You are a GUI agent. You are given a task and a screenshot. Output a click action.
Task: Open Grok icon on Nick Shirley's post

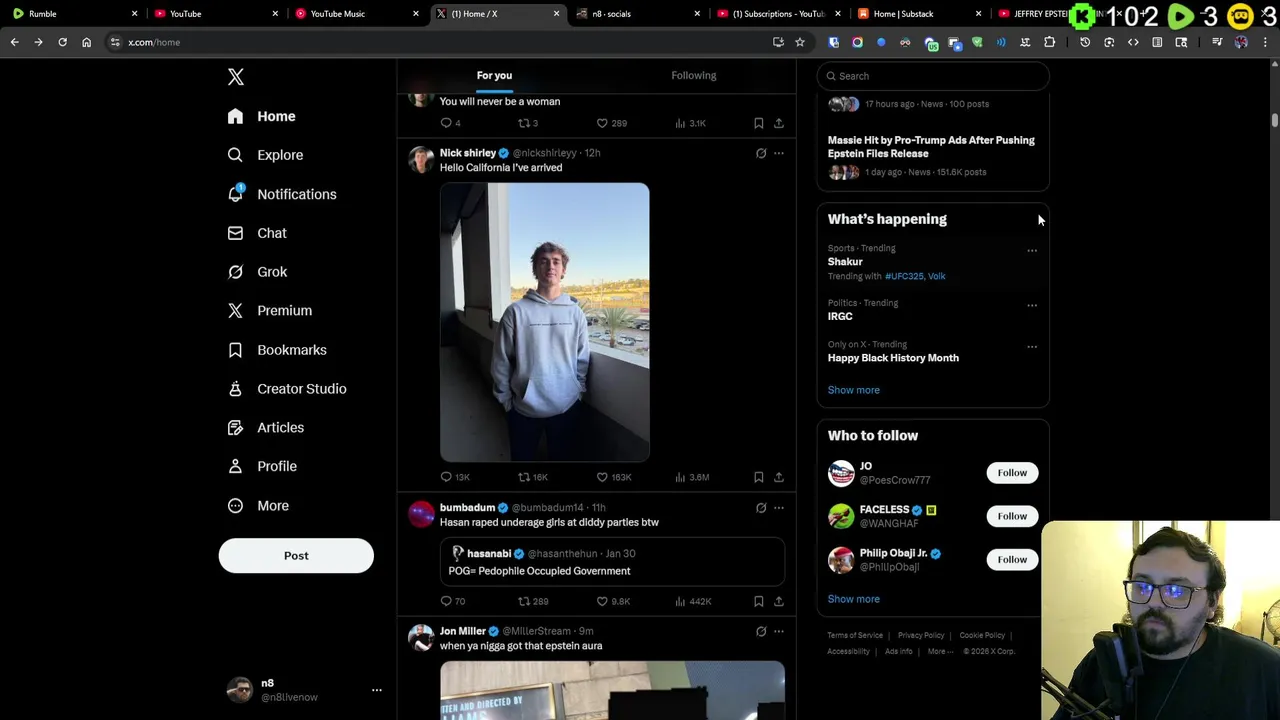pyautogui.click(x=761, y=154)
